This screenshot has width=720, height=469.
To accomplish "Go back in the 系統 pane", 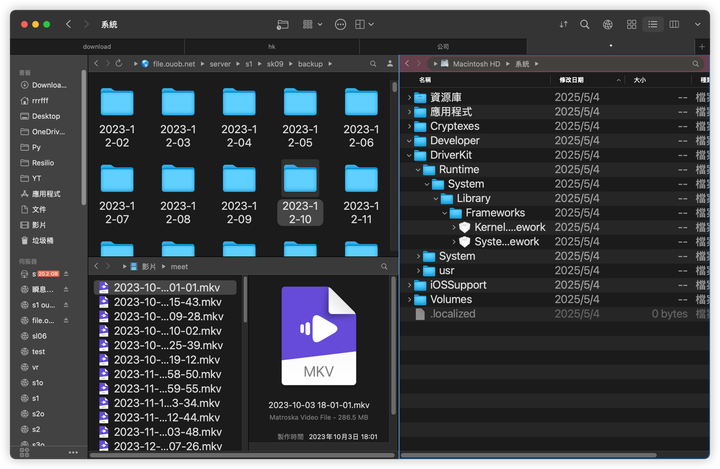I will [407, 63].
